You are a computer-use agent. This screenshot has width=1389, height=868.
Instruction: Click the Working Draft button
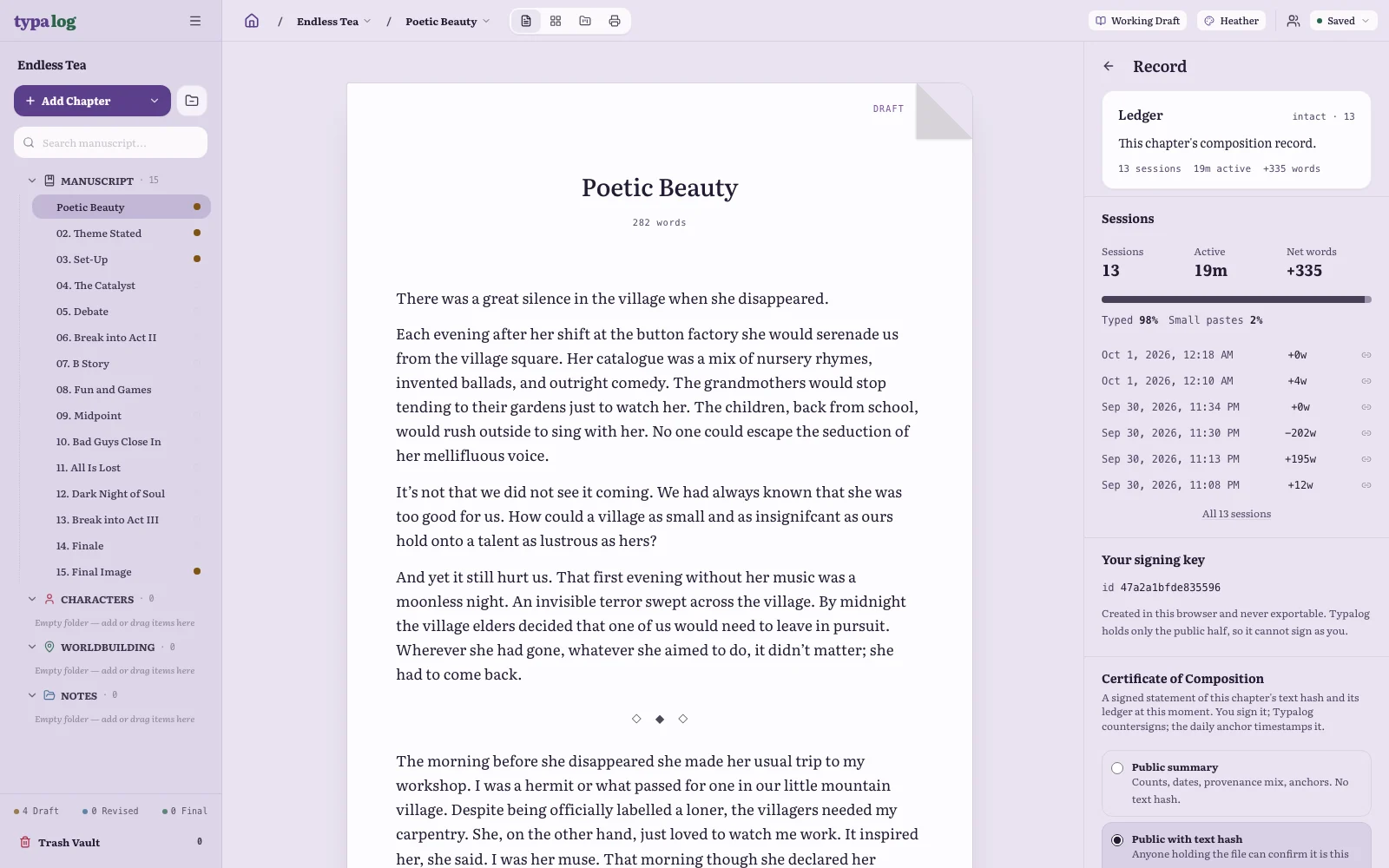click(1138, 21)
